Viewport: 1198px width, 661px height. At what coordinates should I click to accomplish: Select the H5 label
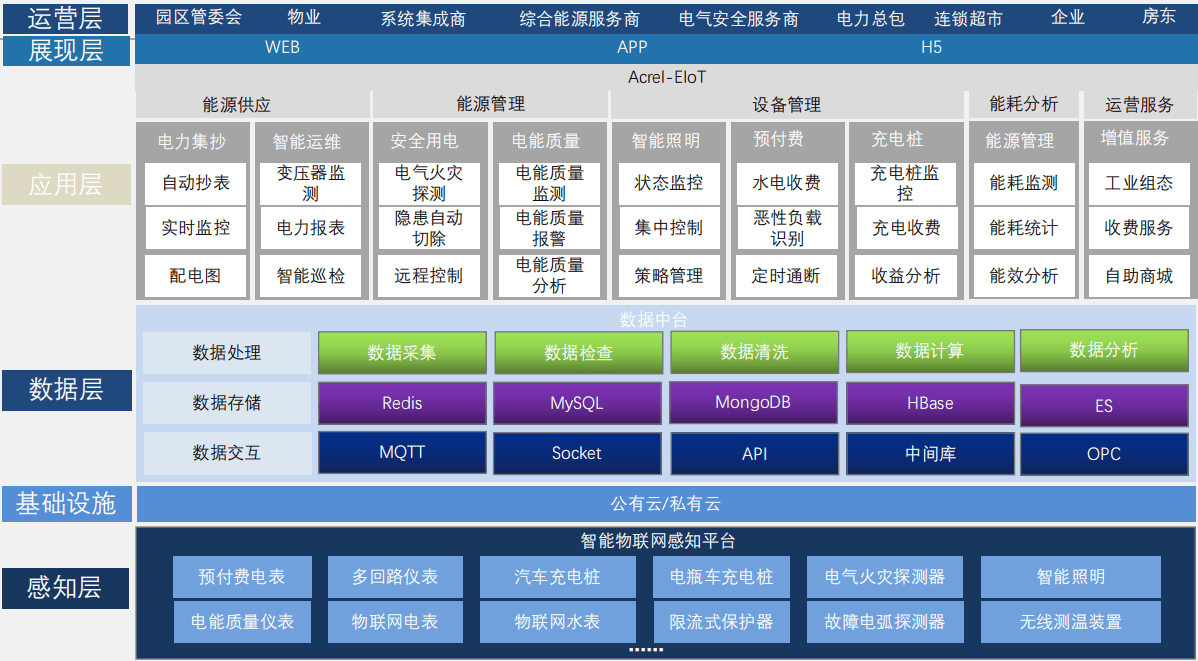point(931,47)
